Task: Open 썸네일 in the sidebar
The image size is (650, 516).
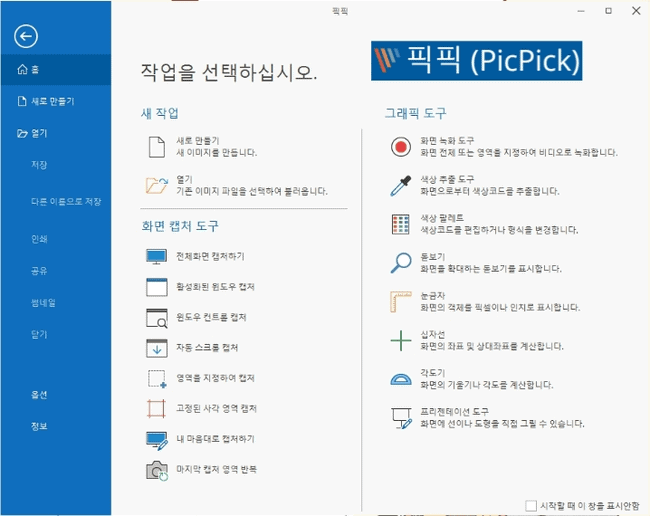Action: 43,303
